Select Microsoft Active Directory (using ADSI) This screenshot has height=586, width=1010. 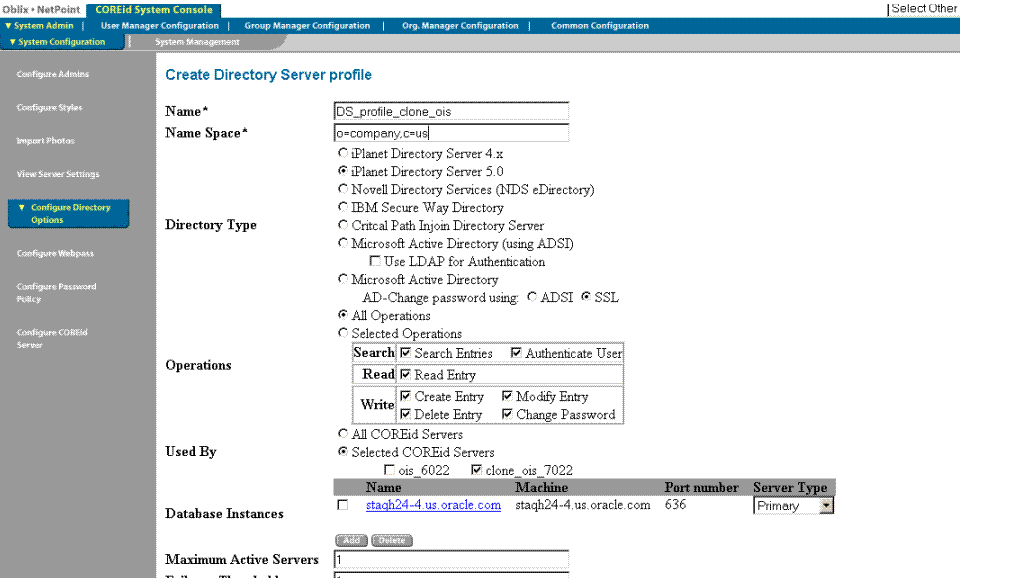pos(343,243)
